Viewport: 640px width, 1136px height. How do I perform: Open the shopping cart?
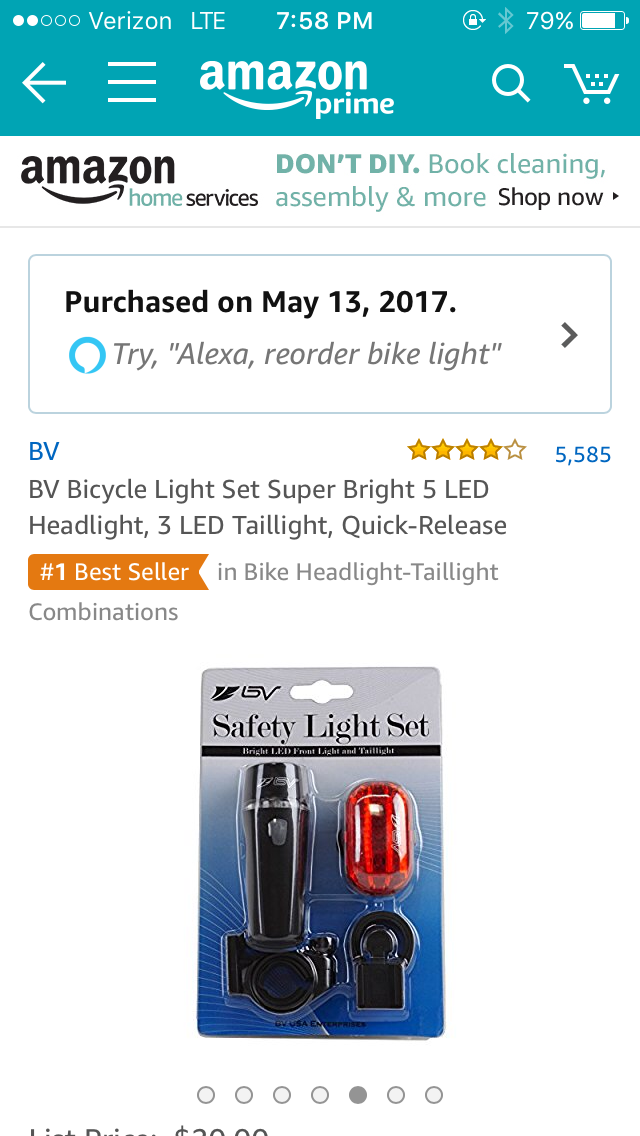(x=592, y=84)
